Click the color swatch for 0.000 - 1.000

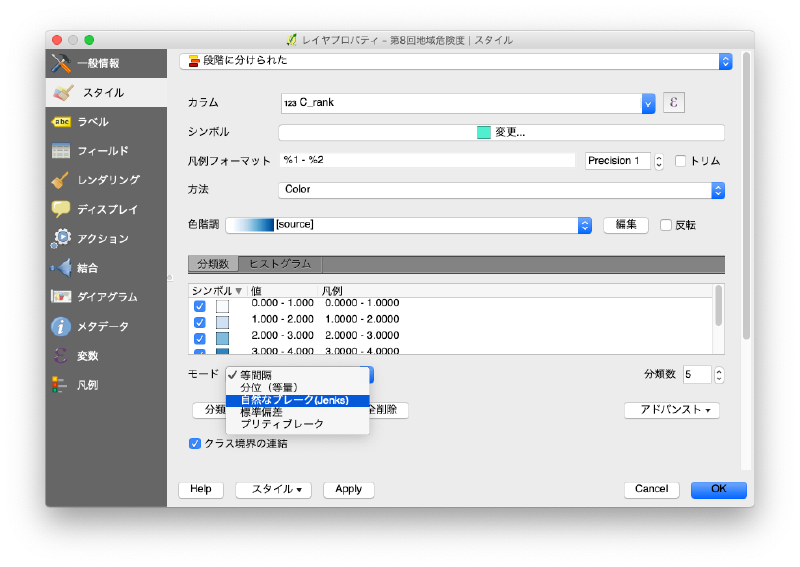pos(222,306)
